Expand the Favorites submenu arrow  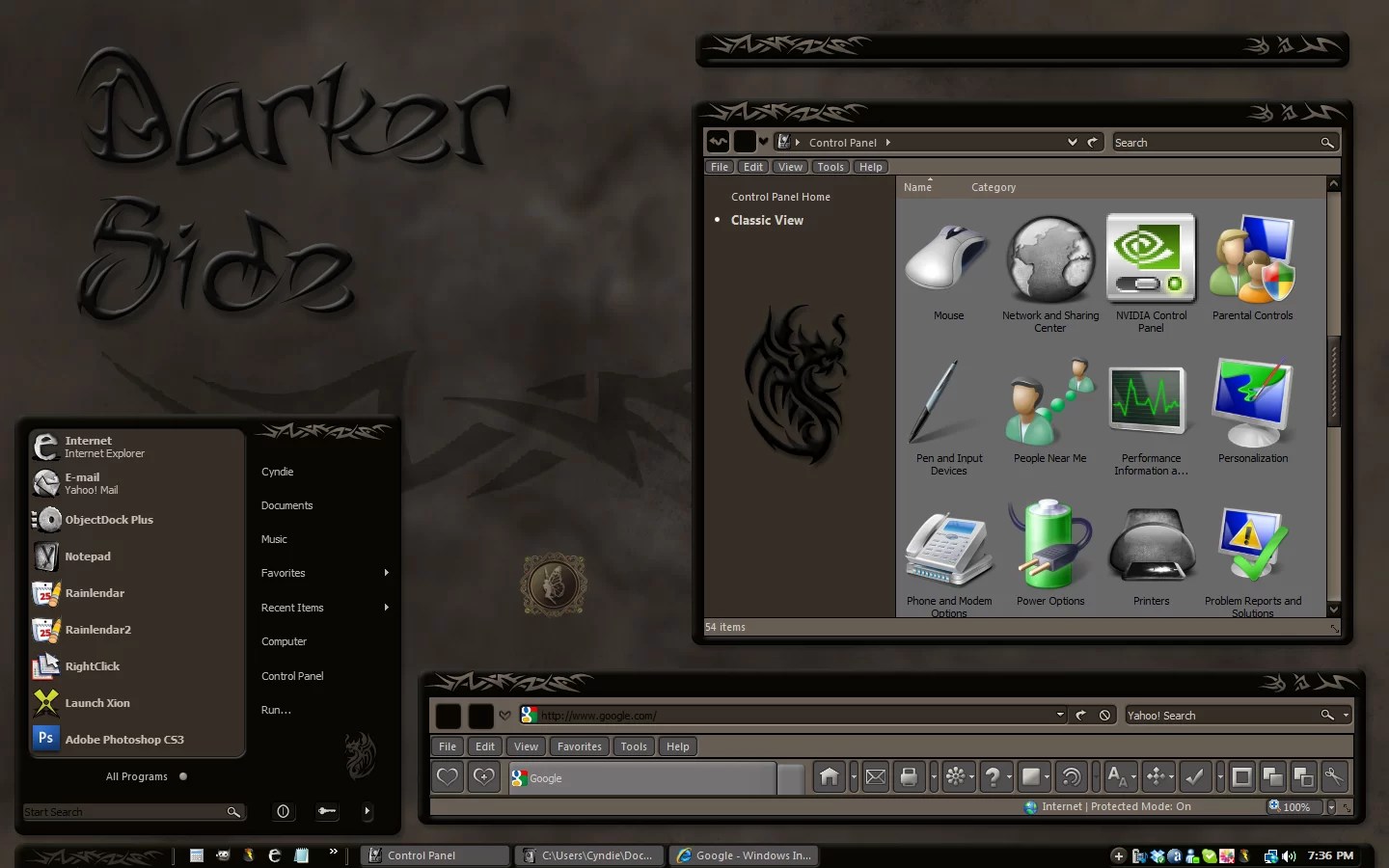[386, 573]
